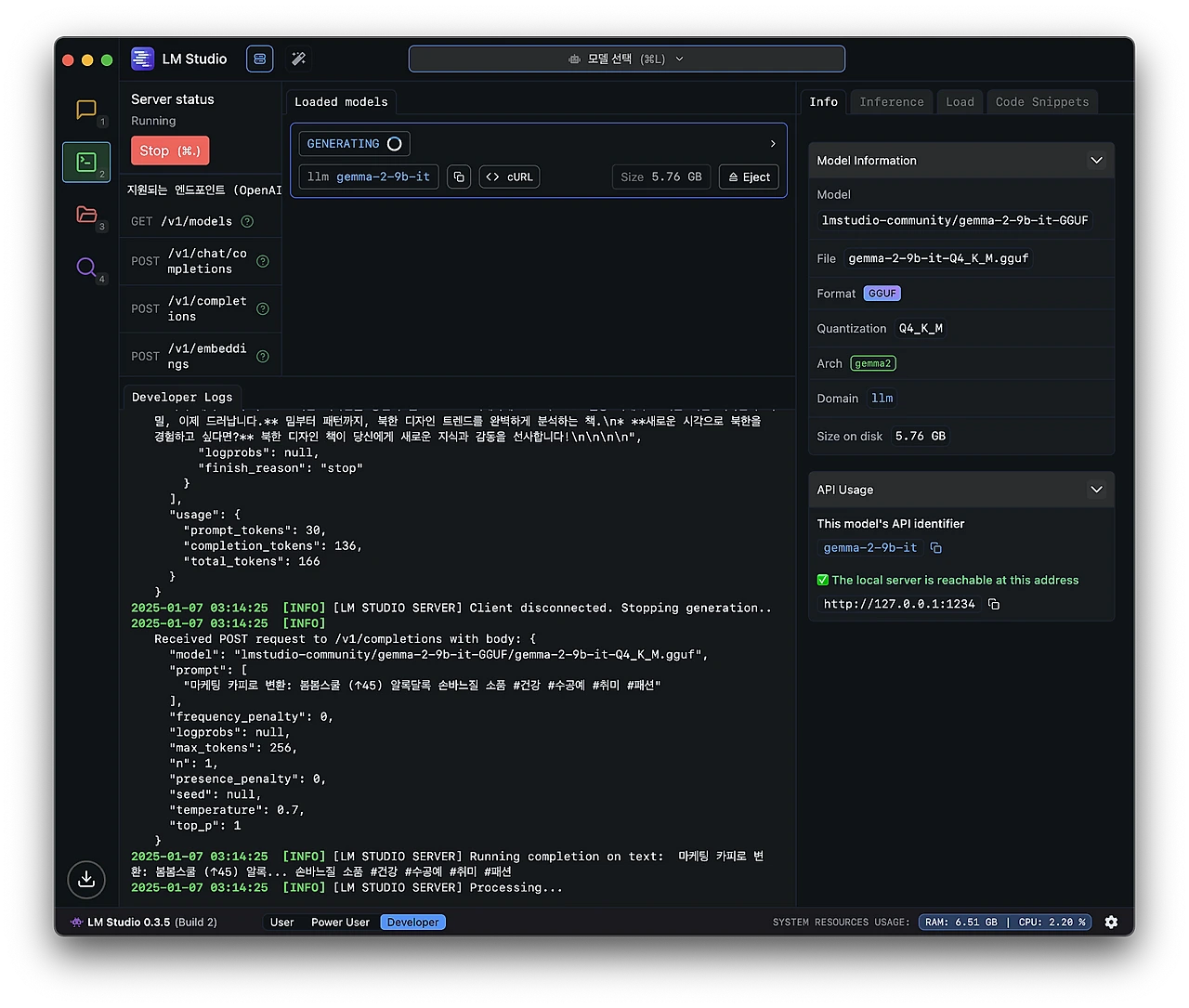
Task: Open help for POST /v1/completions endpoint
Action: [263, 308]
